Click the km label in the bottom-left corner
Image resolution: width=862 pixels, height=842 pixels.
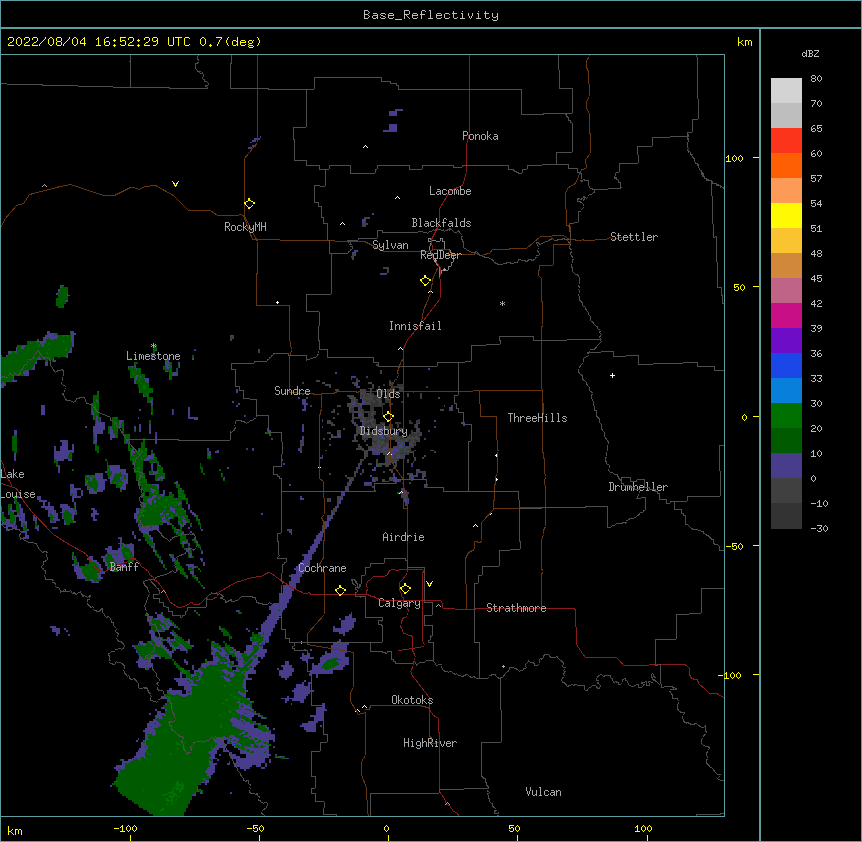pos(15,831)
